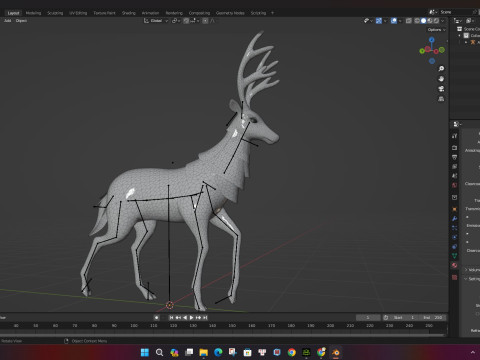Image resolution: width=480 pixels, height=360 pixels.
Task: Open the Add menu in viewport header
Action: coord(7,21)
